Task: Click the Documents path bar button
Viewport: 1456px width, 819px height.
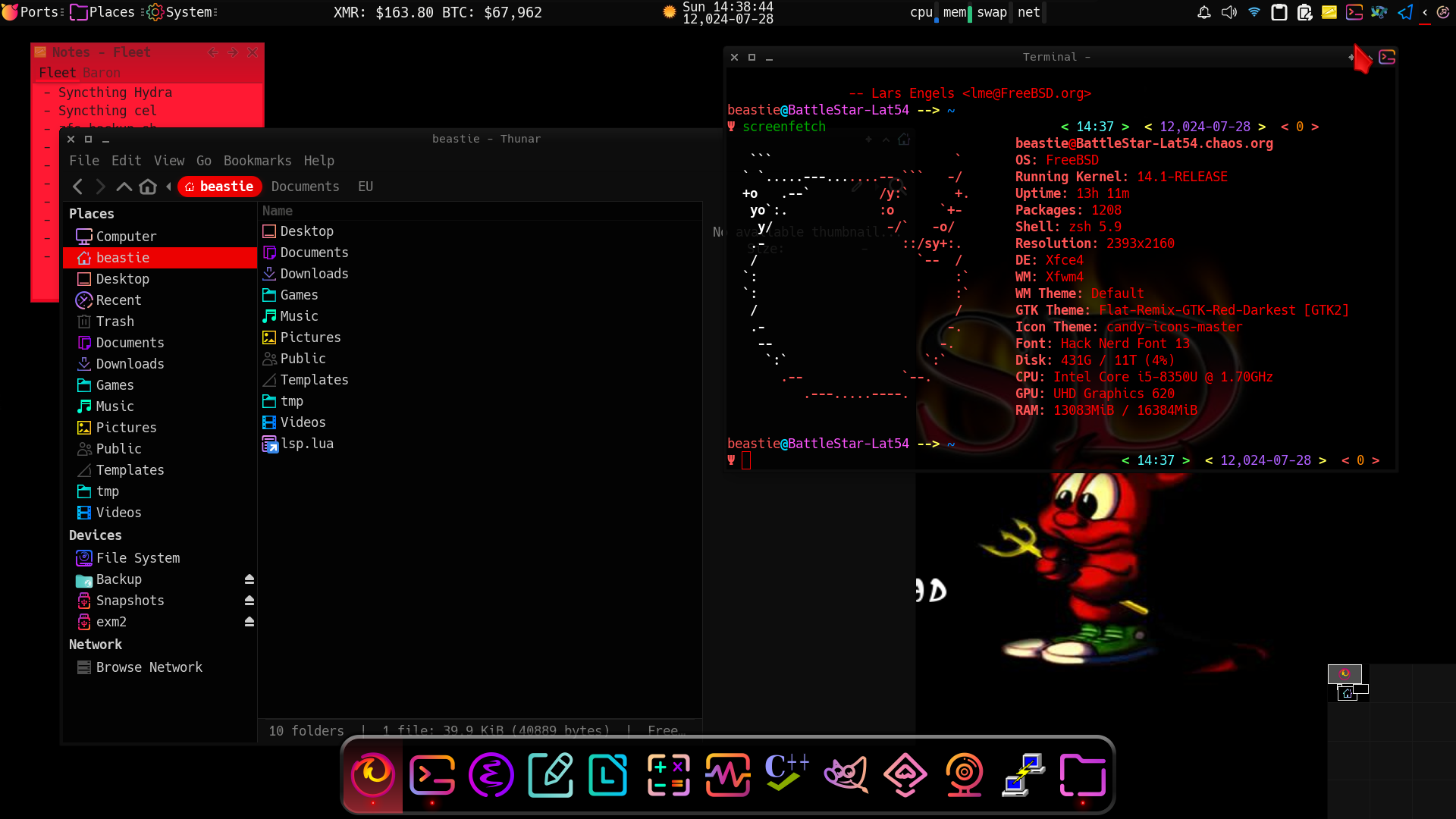Action: click(305, 187)
